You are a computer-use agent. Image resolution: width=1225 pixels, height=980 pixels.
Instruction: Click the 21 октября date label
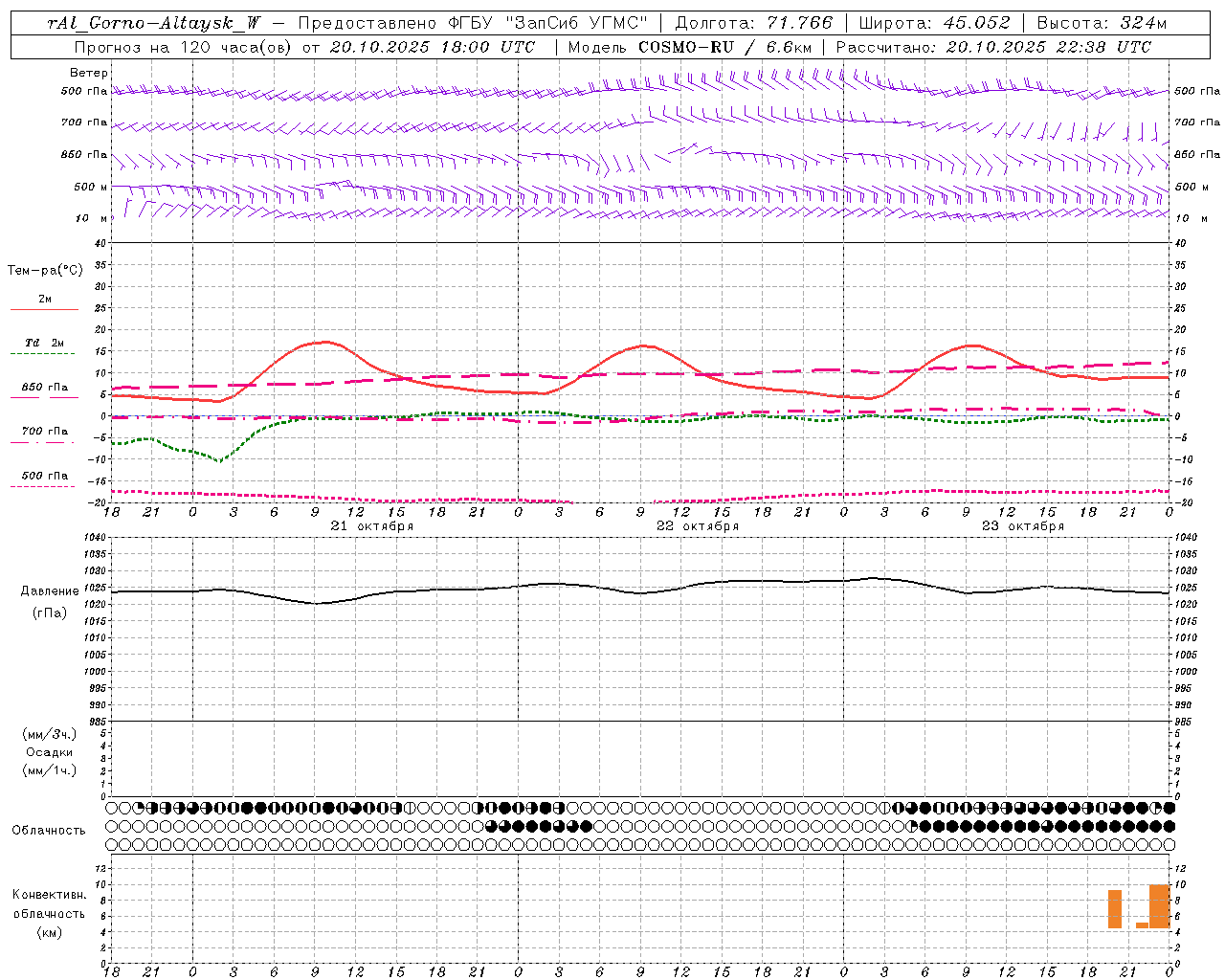pos(372,526)
